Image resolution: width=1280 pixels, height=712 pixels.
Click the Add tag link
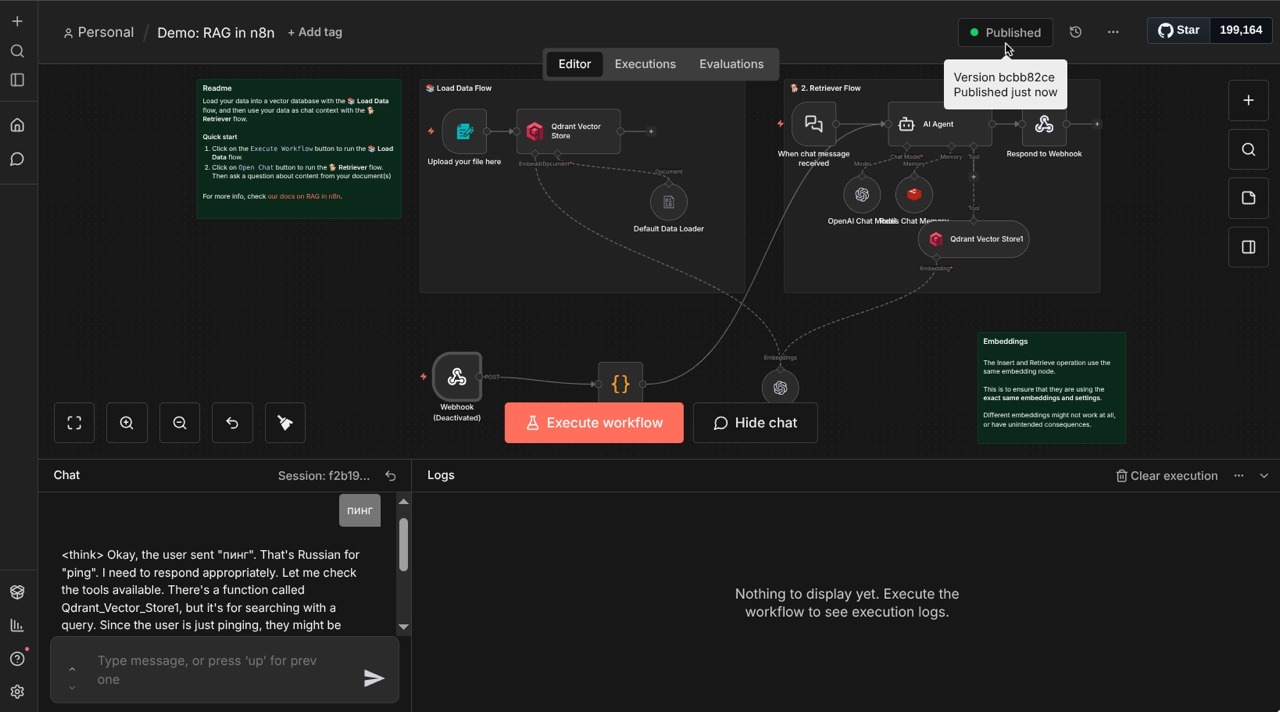(x=315, y=32)
